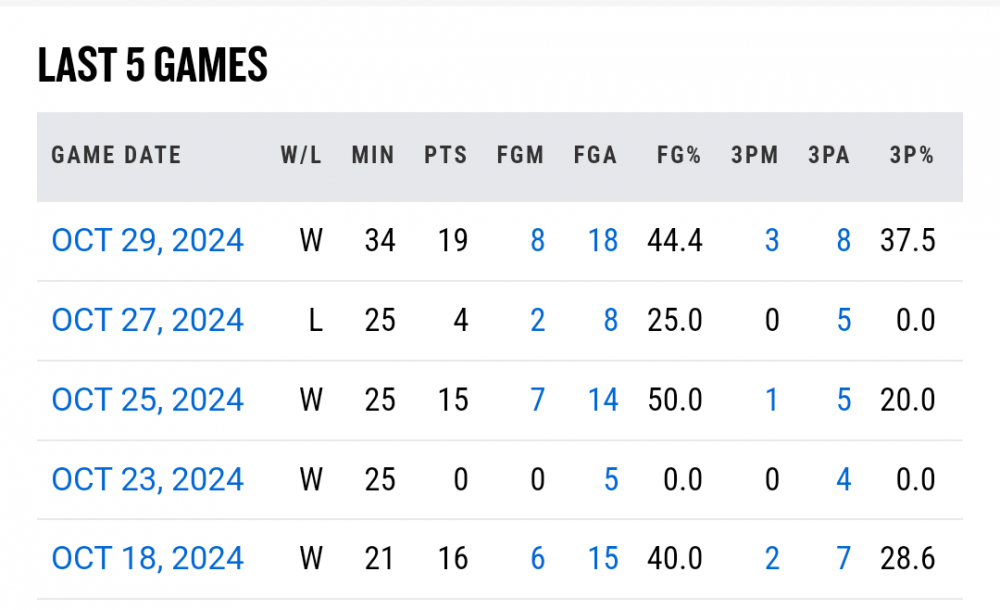Open the Oct 25, 2024 game link

148,400
